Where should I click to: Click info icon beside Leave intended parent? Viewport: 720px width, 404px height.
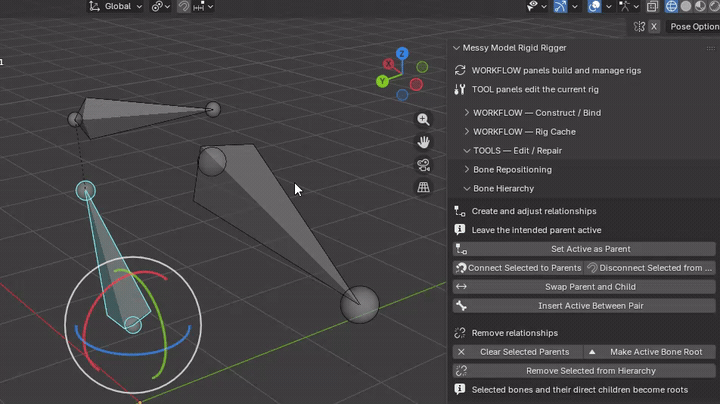pyautogui.click(x=460, y=230)
